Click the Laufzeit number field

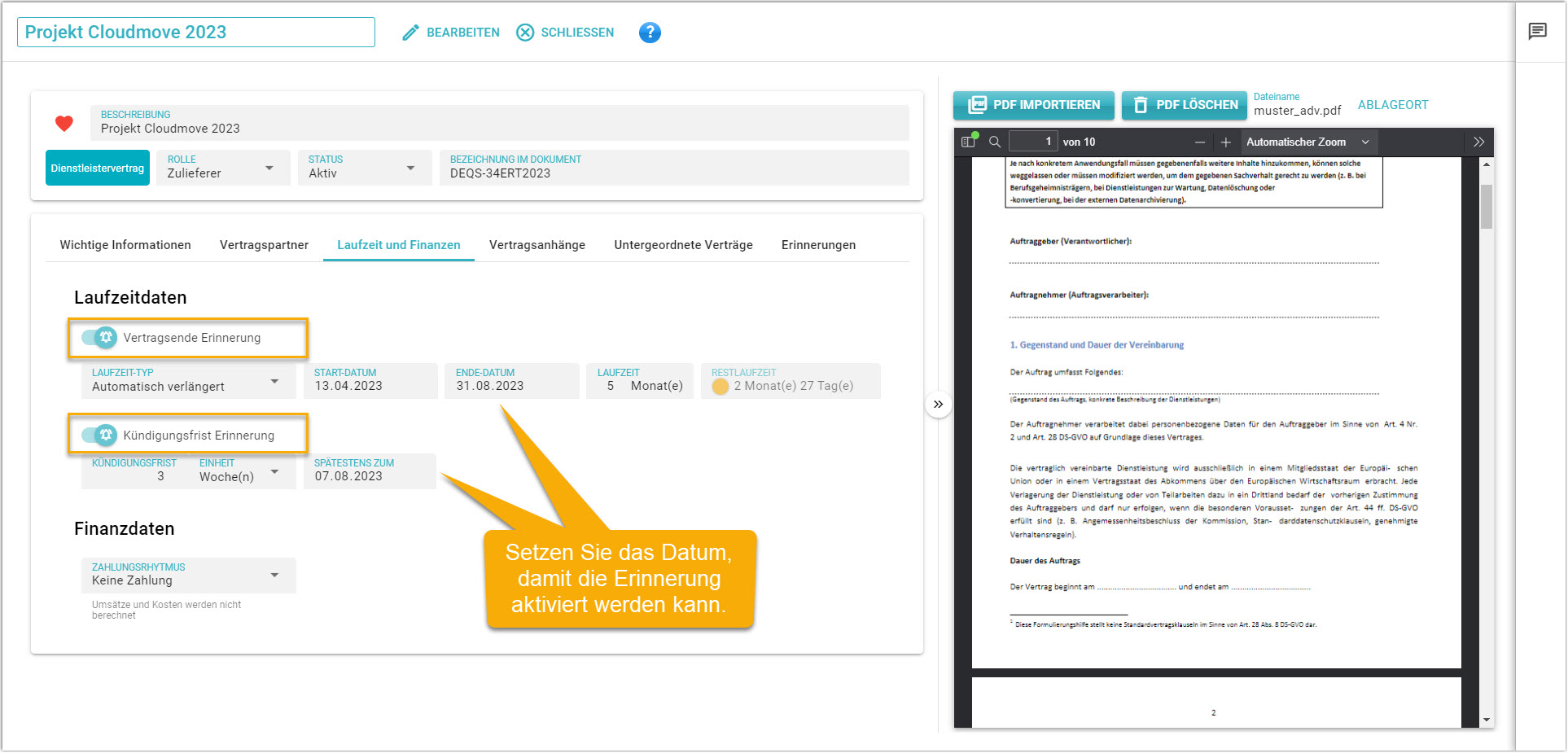610,386
